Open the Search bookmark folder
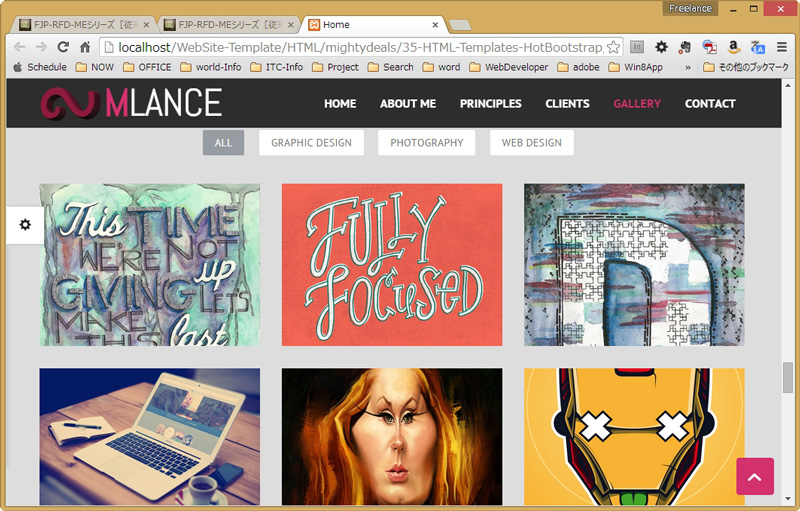 coord(391,67)
